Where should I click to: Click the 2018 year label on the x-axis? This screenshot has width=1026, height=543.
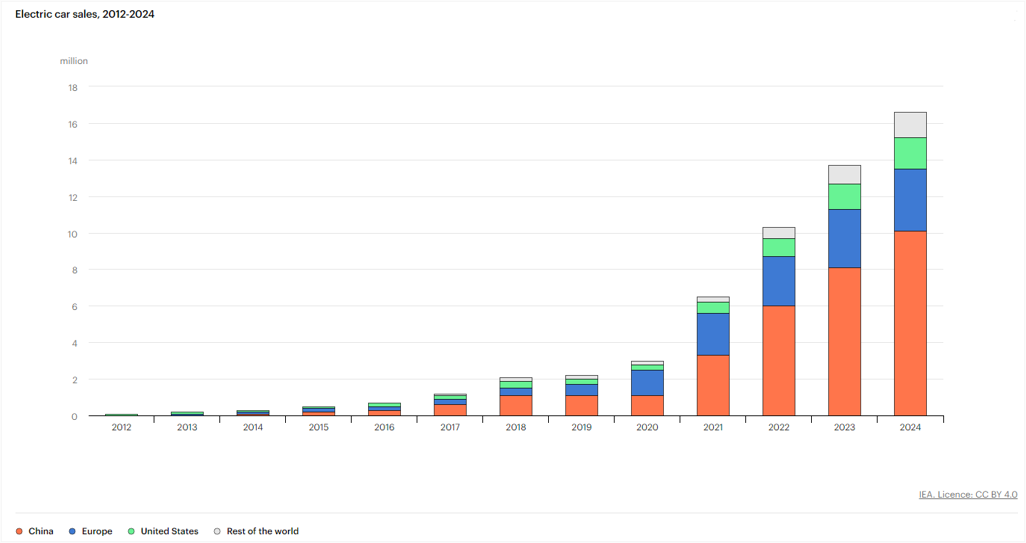click(516, 427)
